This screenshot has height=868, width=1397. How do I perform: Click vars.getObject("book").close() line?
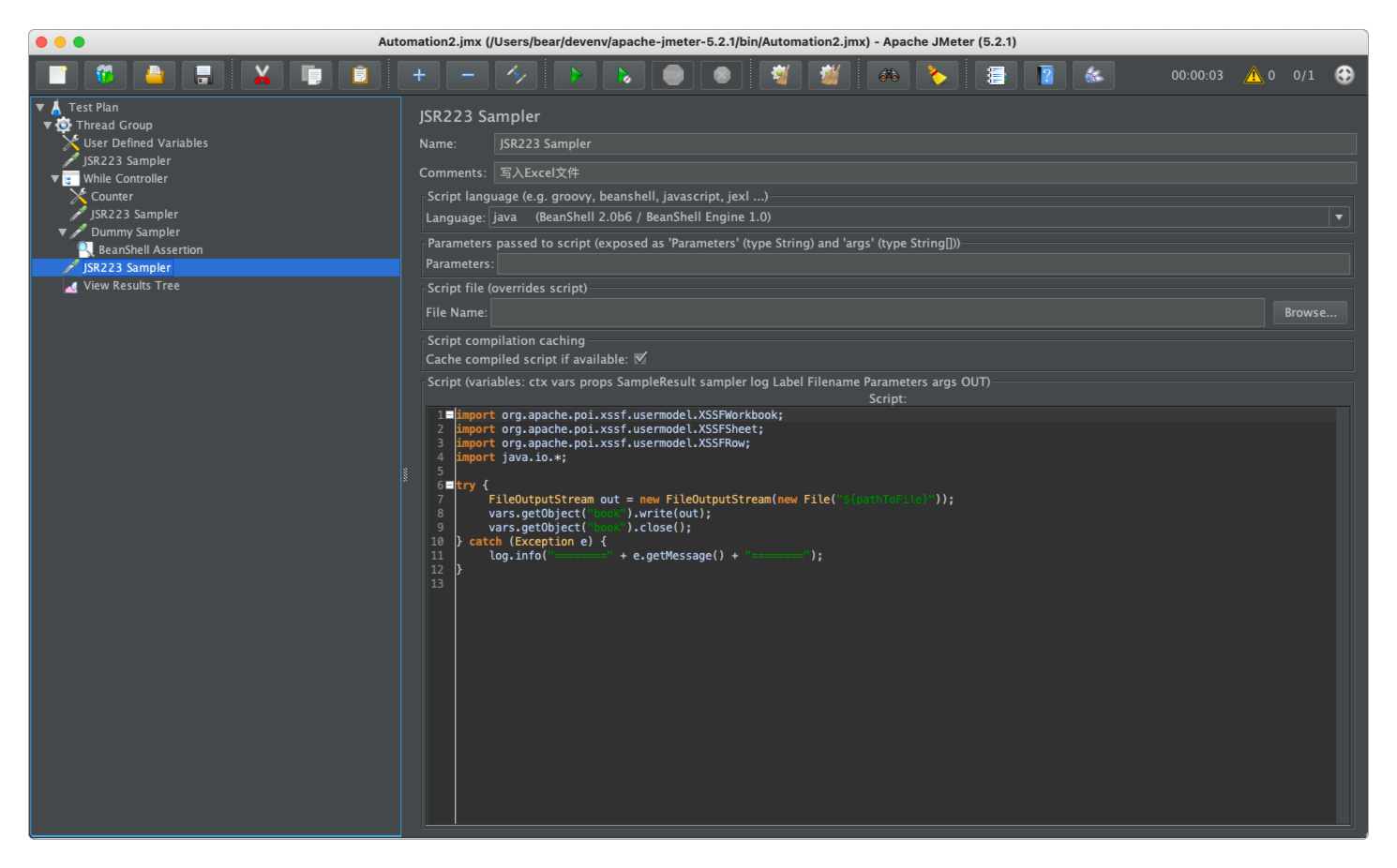[x=590, y=527]
